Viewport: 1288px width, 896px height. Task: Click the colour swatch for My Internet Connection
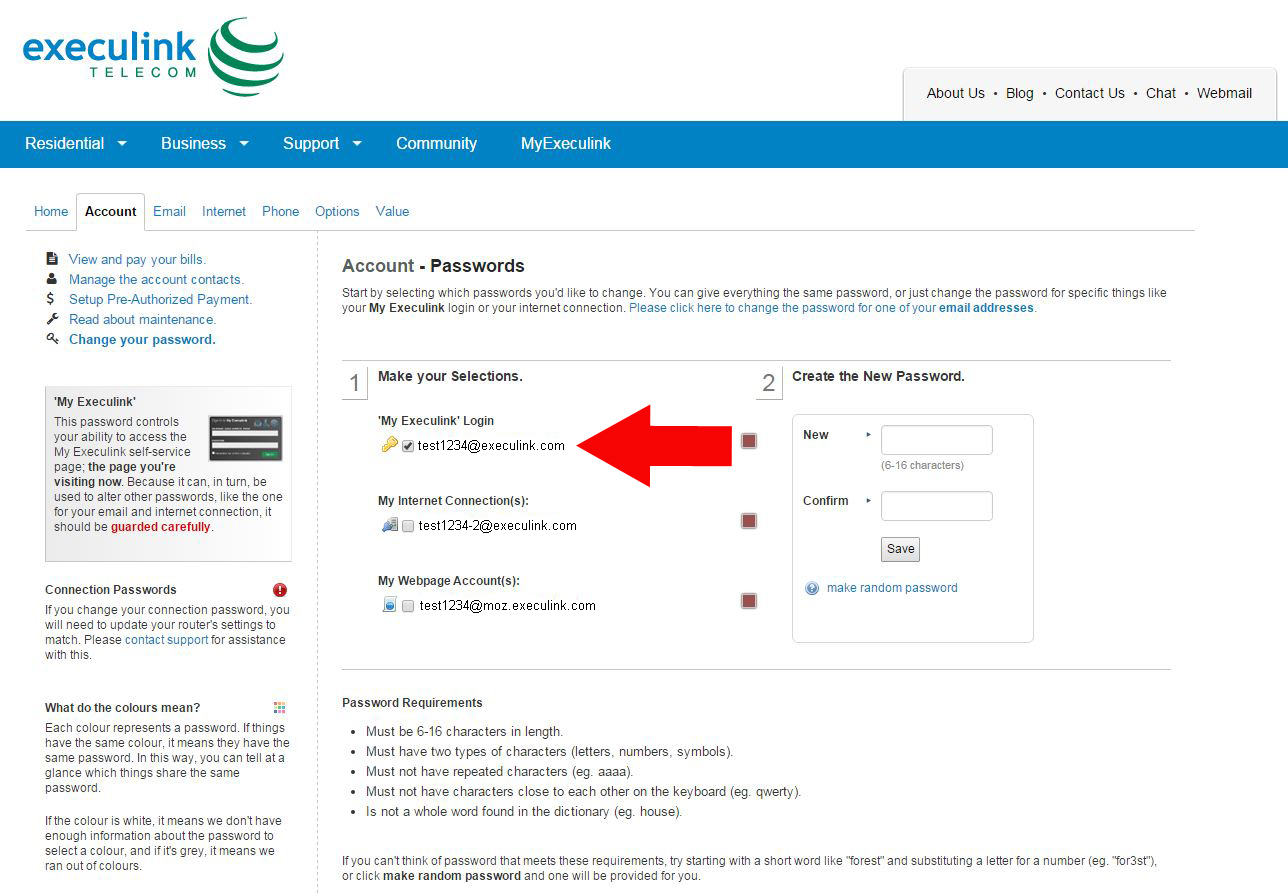[x=749, y=521]
